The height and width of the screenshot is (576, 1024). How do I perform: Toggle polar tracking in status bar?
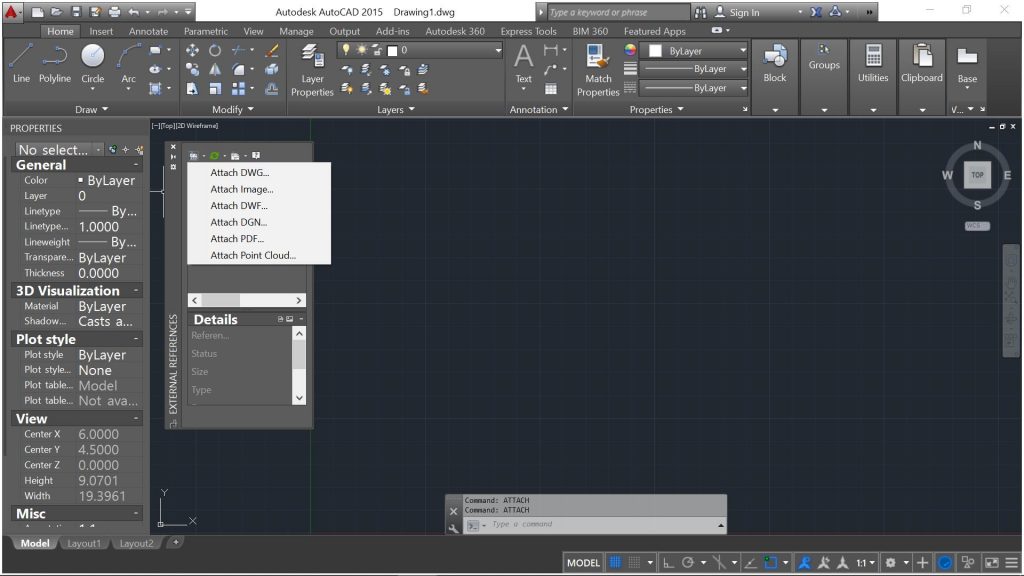[688, 562]
